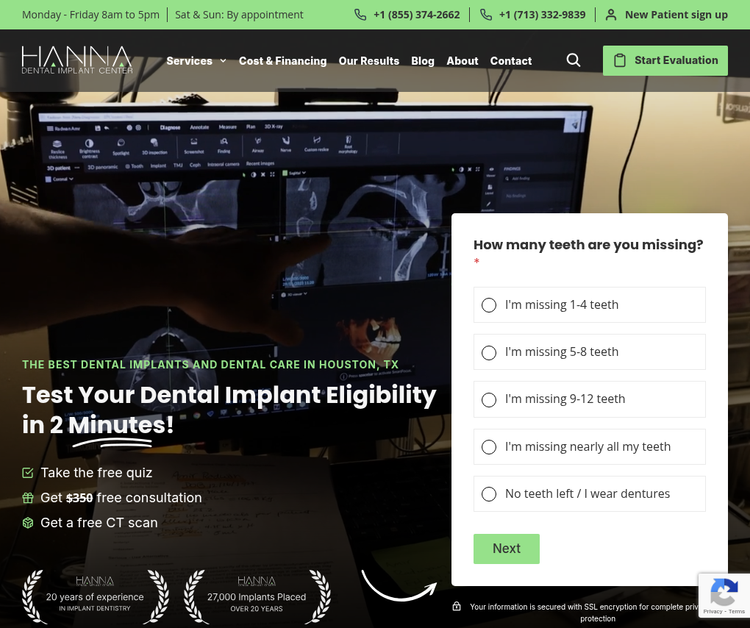Click the green Next button
Image resolution: width=750 pixels, height=628 pixels.
[507, 549]
